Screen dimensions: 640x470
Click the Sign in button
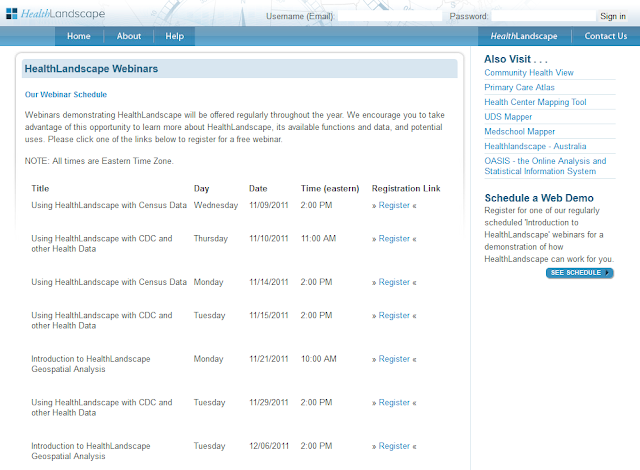(613, 16)
